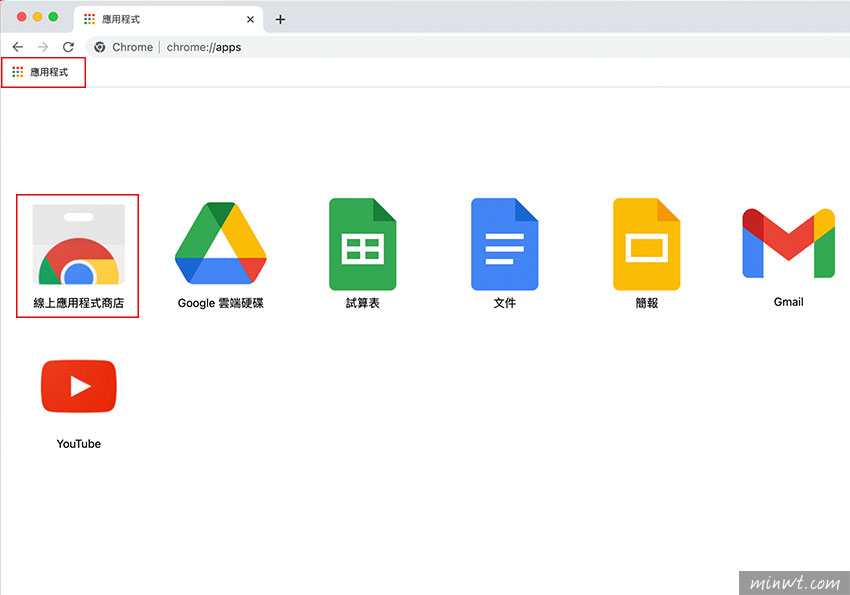Image resolution: width=850 pixels, height=595 pixels.
Task: Click the 應用程式 bookmarks bar shortcut
Action: 41,72
